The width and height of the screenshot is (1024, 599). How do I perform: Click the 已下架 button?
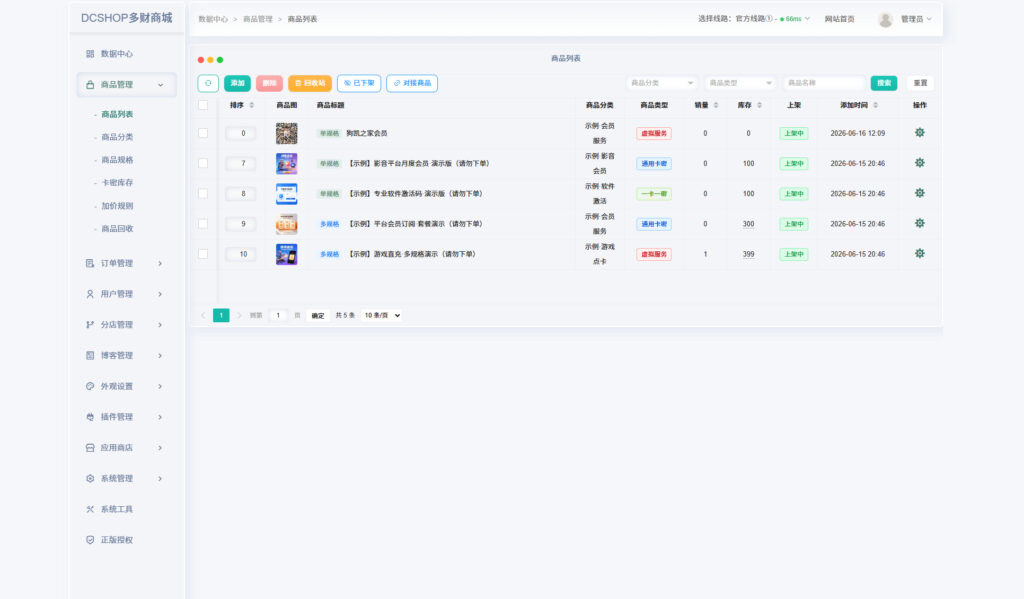359,83
